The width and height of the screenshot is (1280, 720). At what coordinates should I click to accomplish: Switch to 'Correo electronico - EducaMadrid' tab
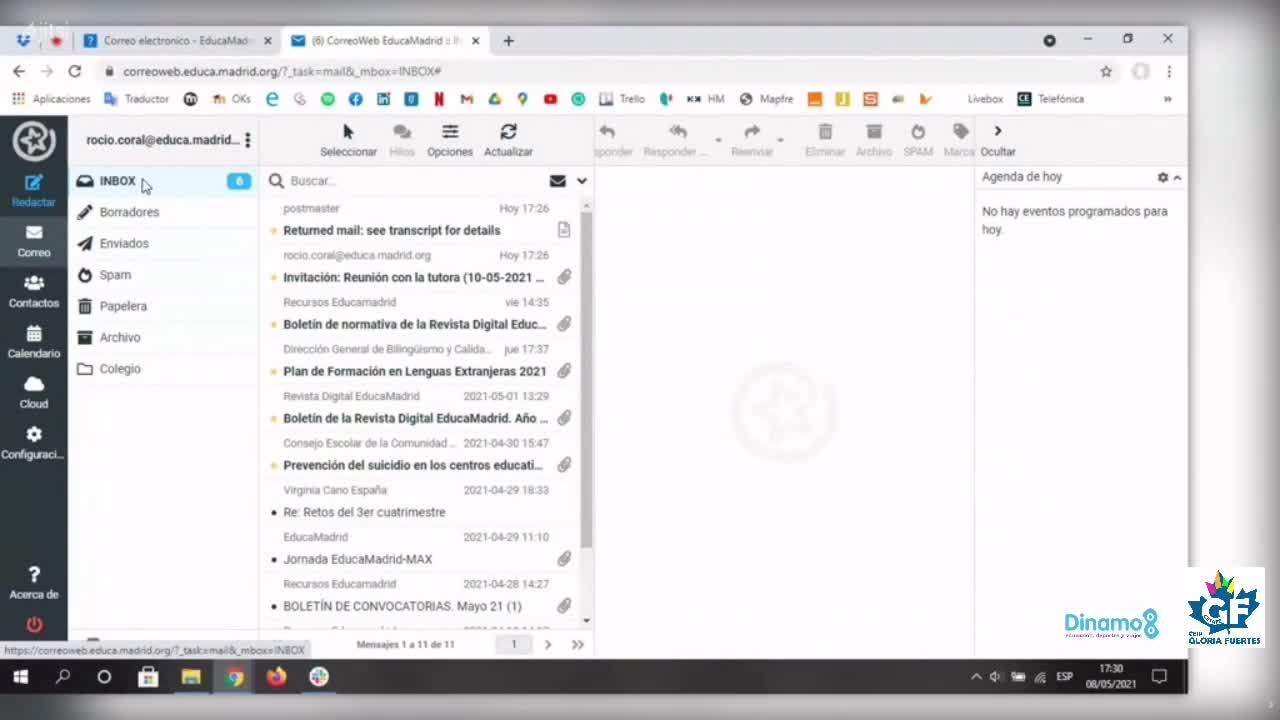pyautogui.click(x=178, y=41)
